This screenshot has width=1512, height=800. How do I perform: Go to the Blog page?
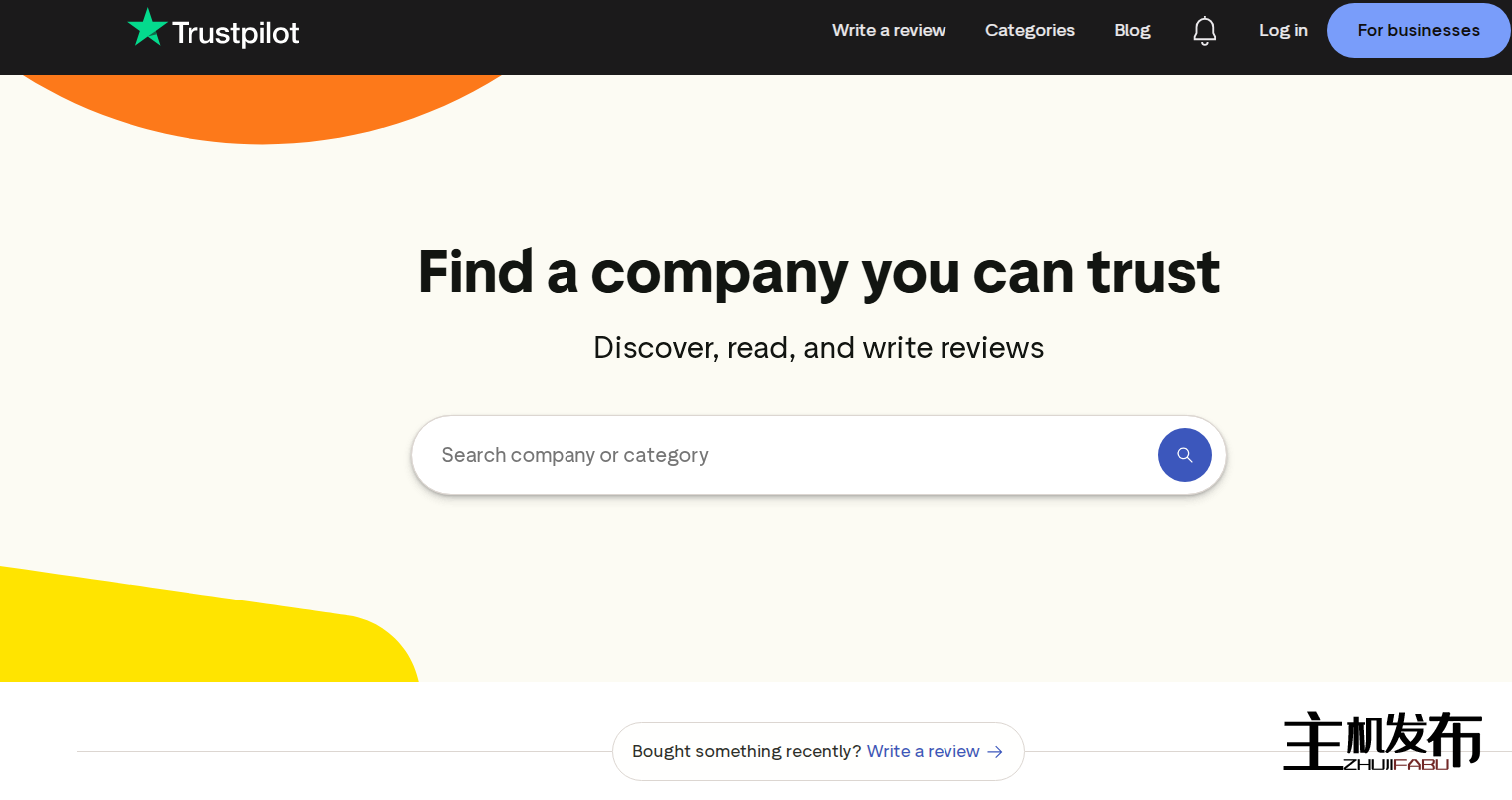click(1132, 30)
